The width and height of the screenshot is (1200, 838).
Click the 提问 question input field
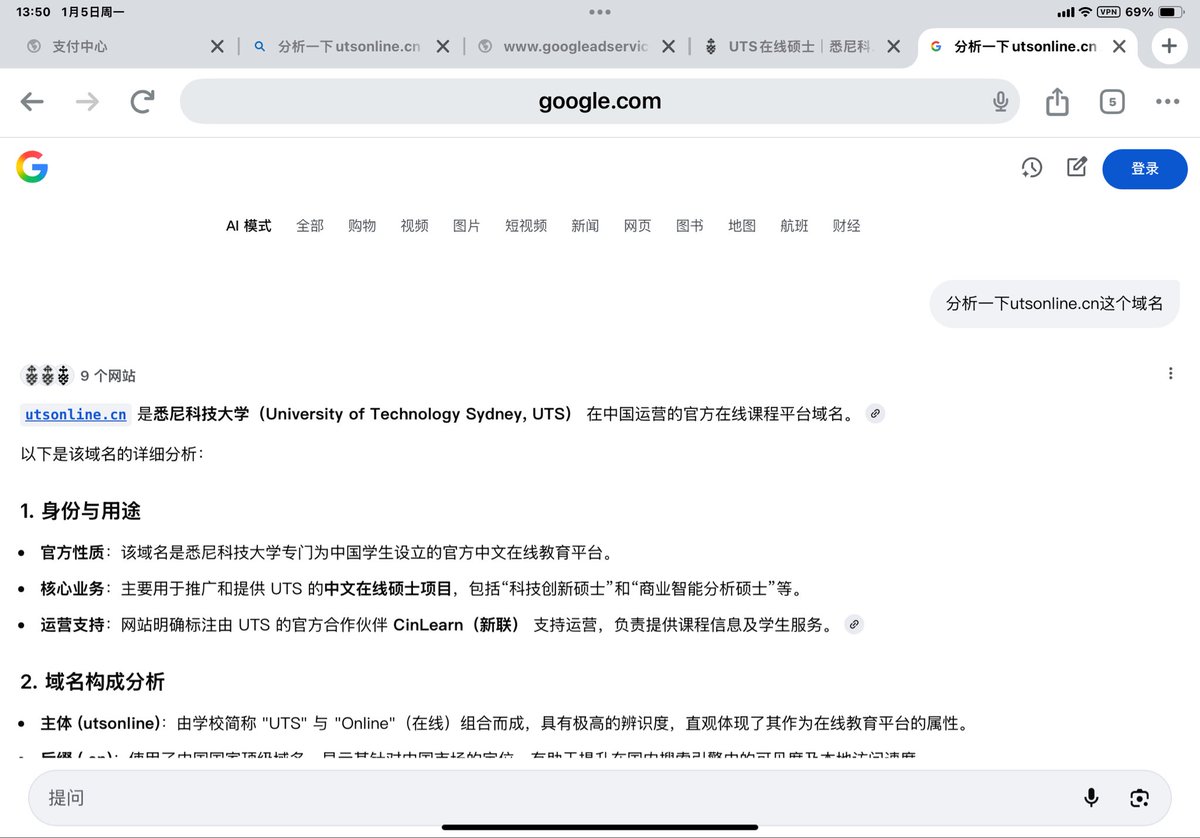point(600,797)
